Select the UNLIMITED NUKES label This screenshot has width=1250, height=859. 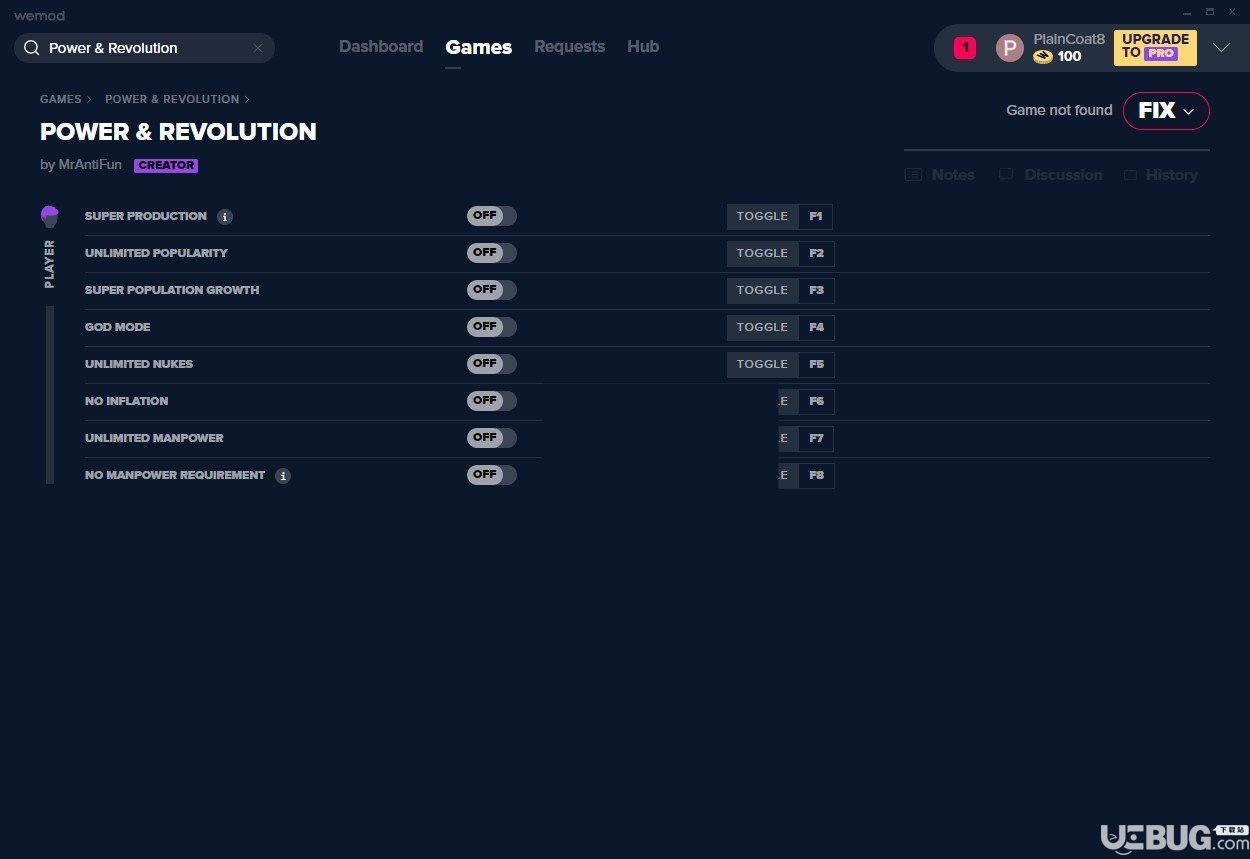click(x=139, y=364)
